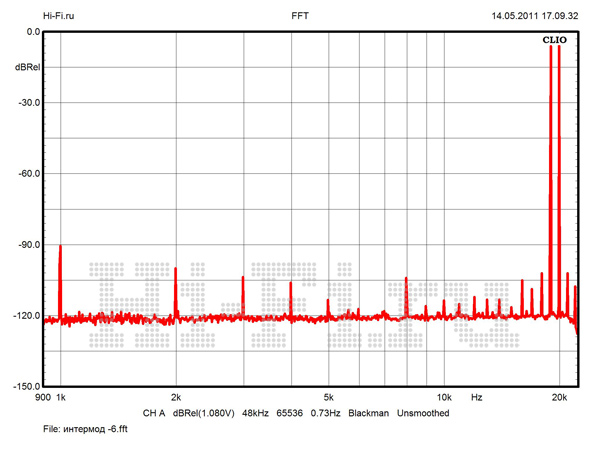The image size is (600, 450).
Task: Select the -90.0 Y axis label
Action: point(27,245)
